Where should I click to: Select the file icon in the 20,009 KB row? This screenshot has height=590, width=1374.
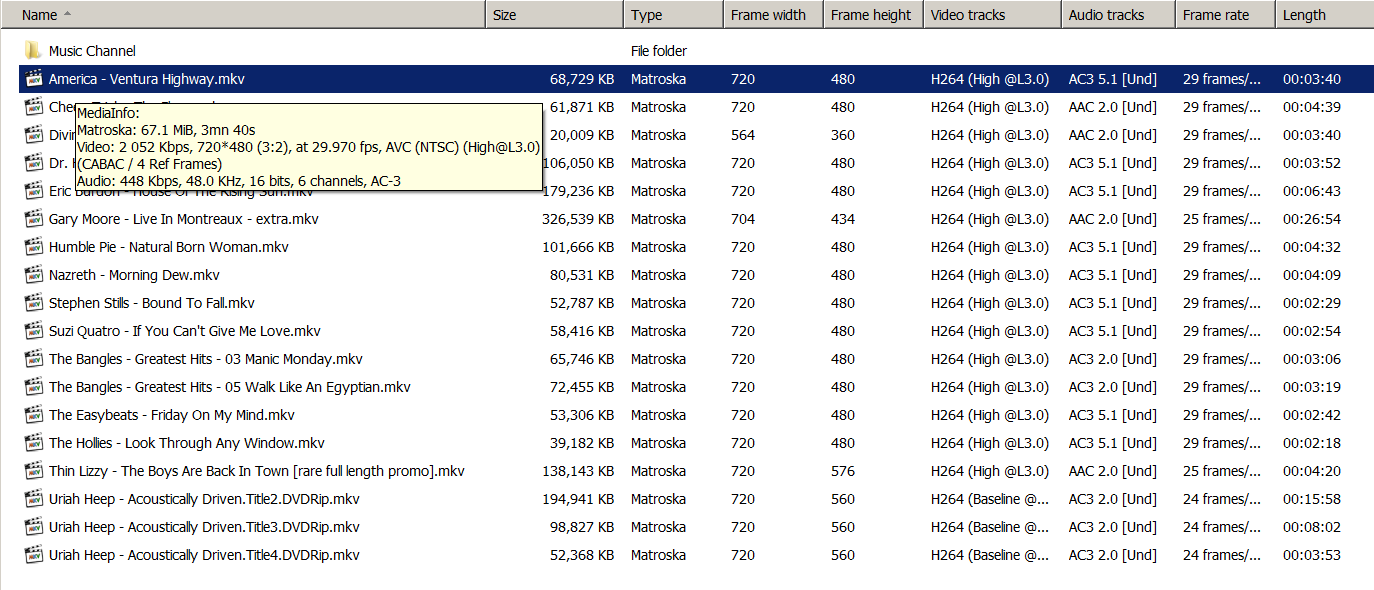(x=33, y=135)
